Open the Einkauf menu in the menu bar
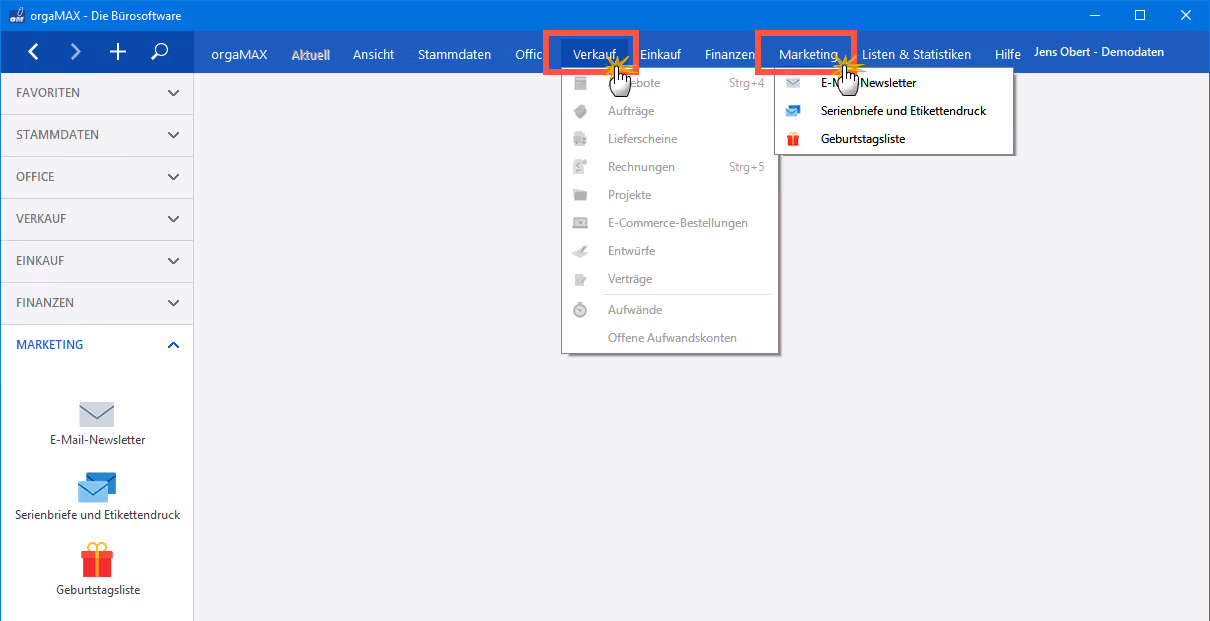Image resolution: width=1210 pixels, height=621 pixels. (660, 54)
